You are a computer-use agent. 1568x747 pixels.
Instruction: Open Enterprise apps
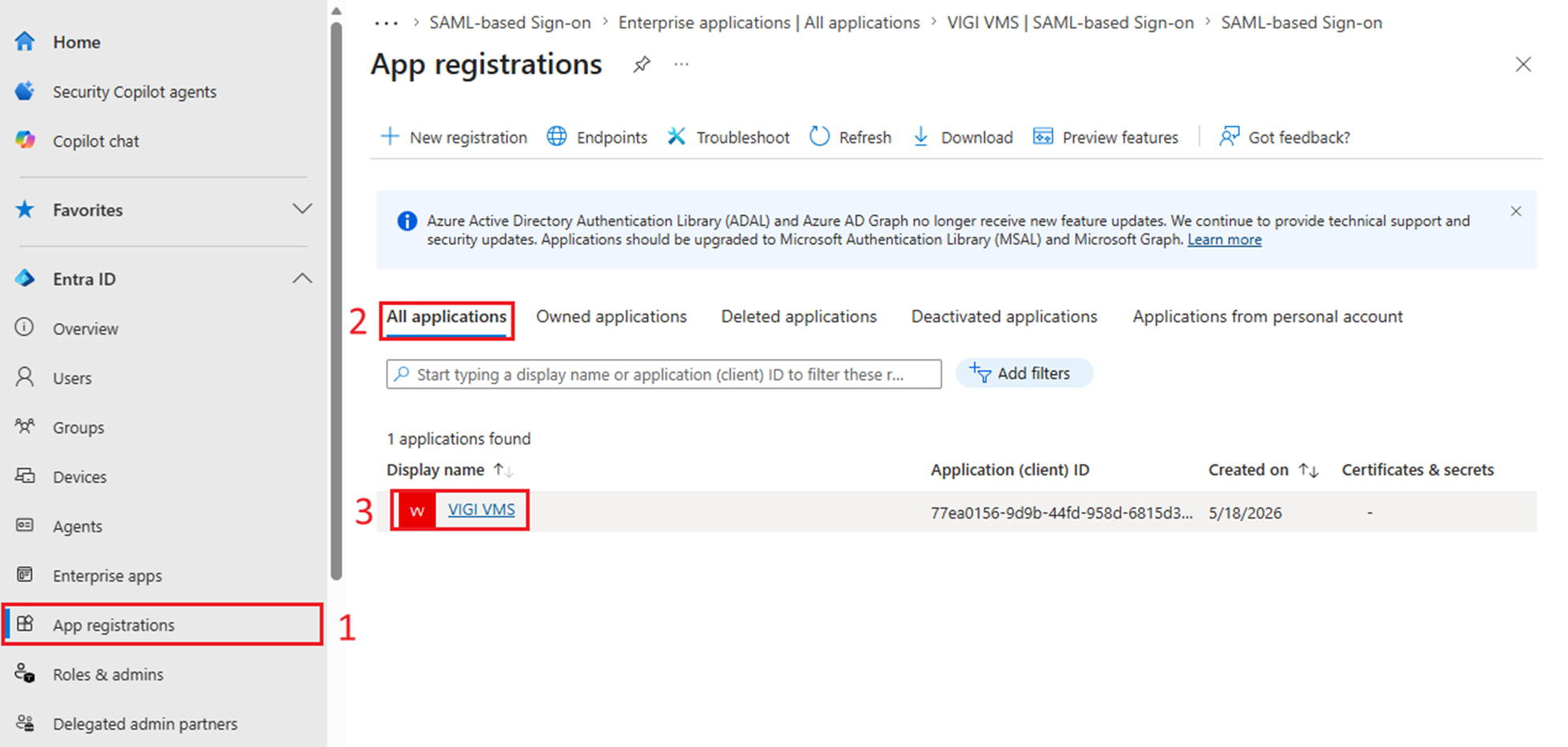(x=107, y=575)
